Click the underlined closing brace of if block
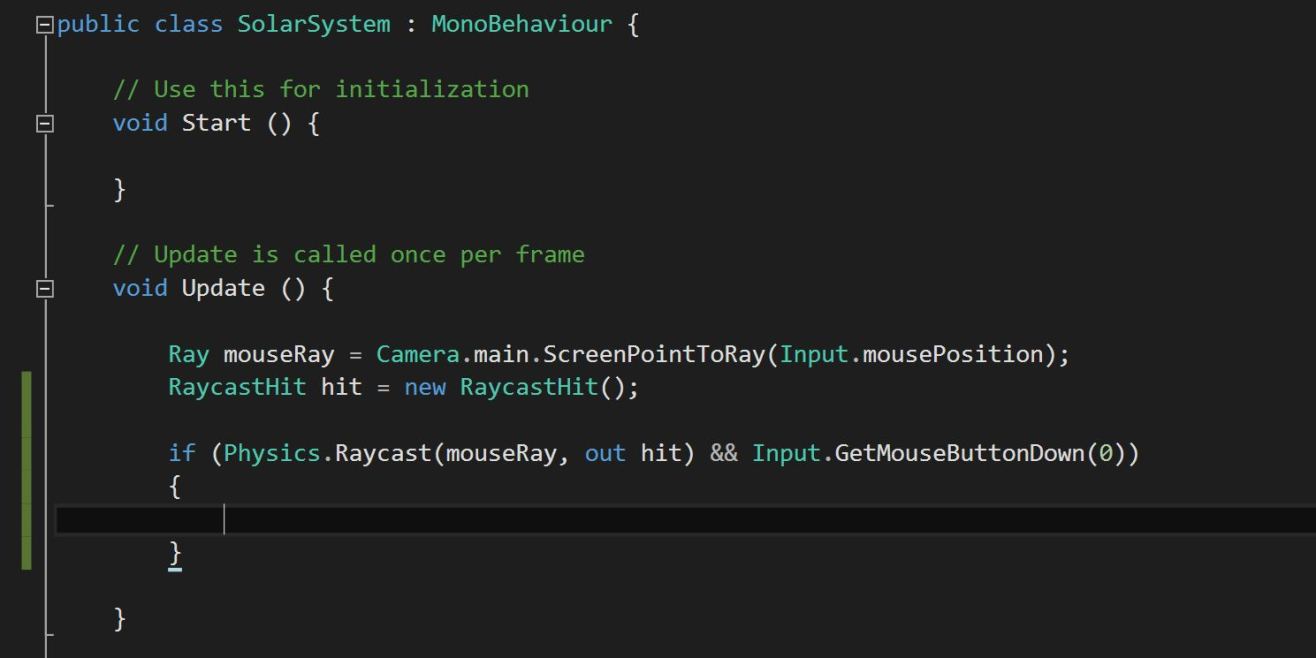Viewport: 1316px width, 658px height. (175, 553)
